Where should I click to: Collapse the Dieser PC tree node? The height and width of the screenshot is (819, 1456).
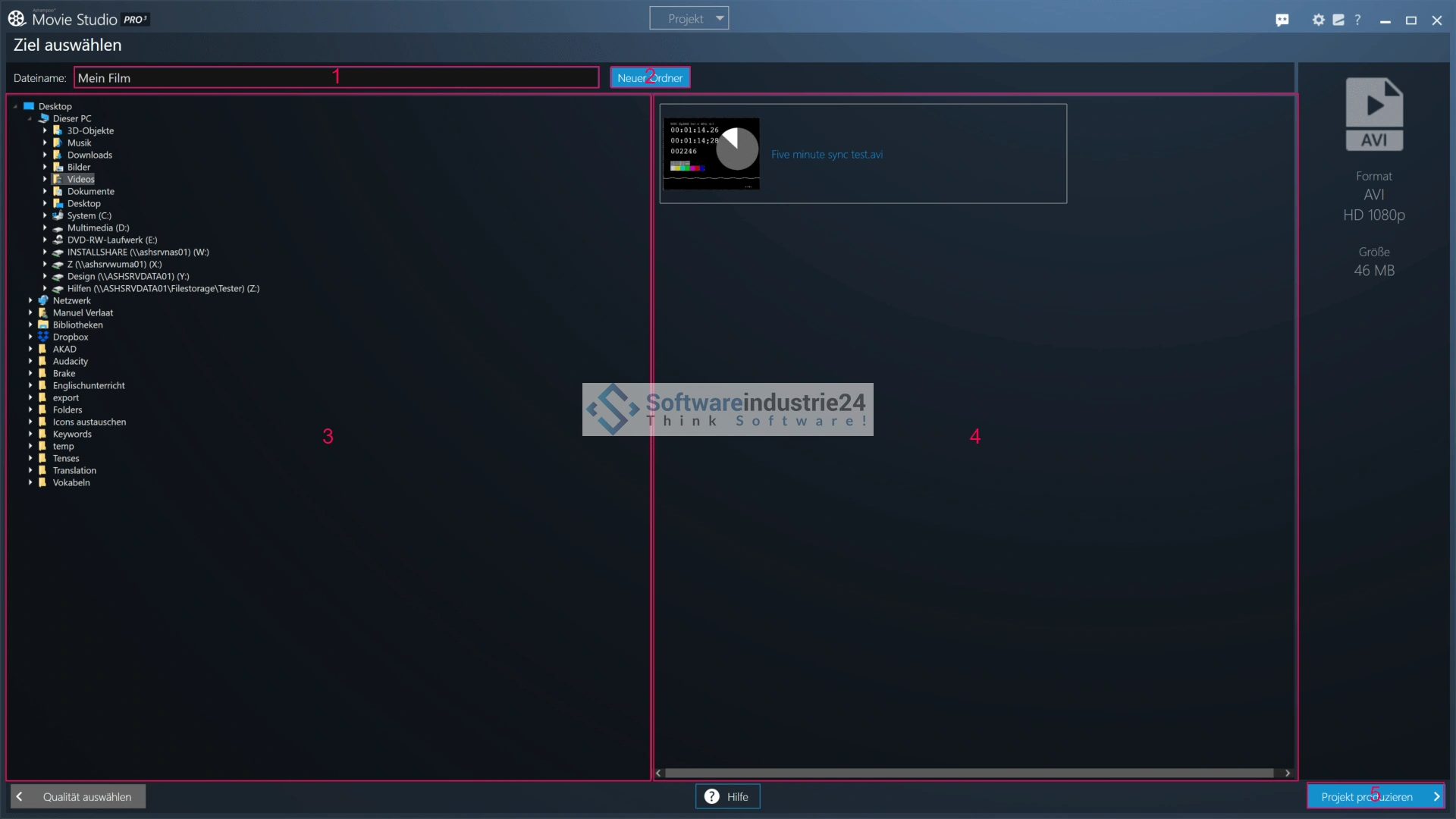click(30, 119)
